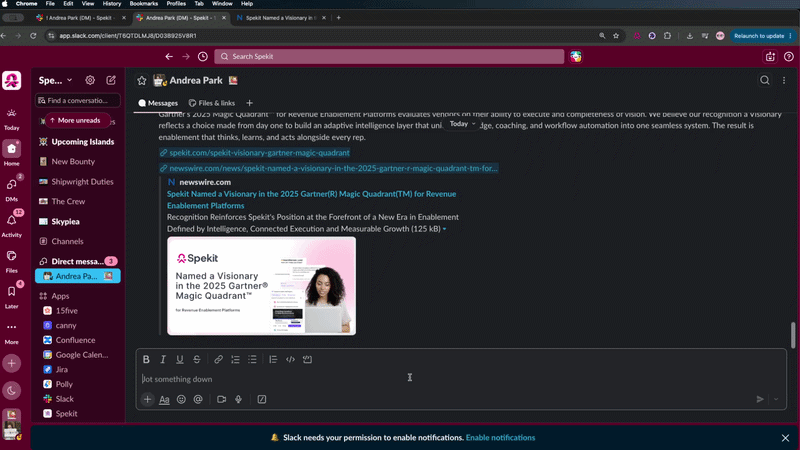
Task: Switch to the Files & links tab
Action: tap(212, 103)
